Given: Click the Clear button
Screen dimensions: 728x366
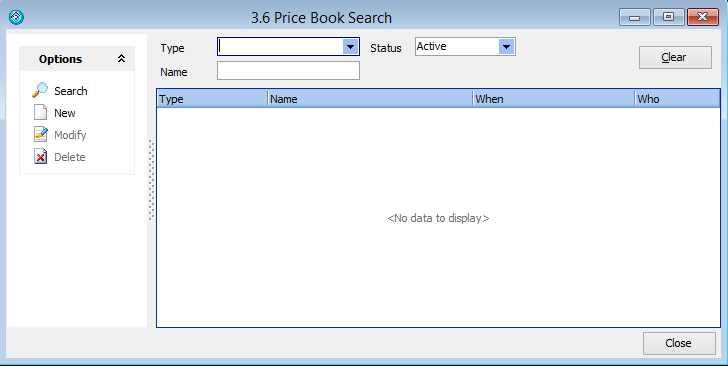Looking at the screenshot, I should click(x=675, y=57).
